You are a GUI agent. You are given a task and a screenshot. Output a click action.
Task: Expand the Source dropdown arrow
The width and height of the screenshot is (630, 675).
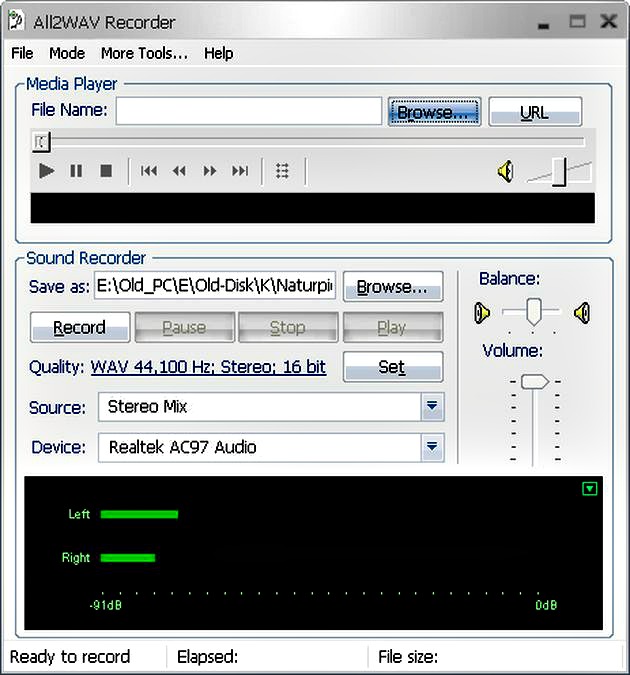(432, 406)
